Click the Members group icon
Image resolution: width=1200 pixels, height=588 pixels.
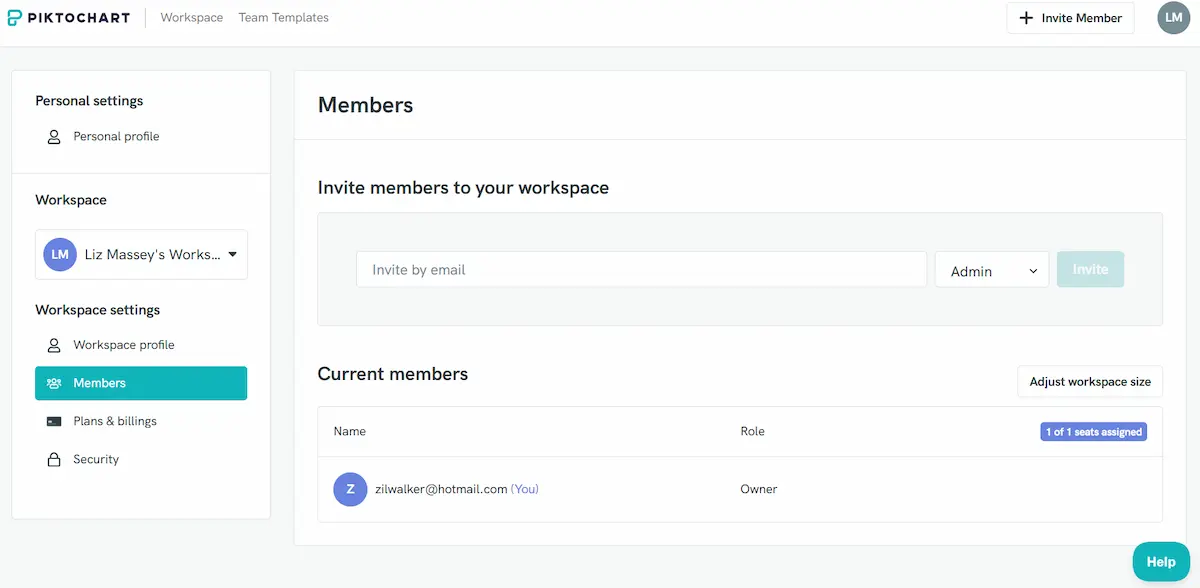click(54, 383)
